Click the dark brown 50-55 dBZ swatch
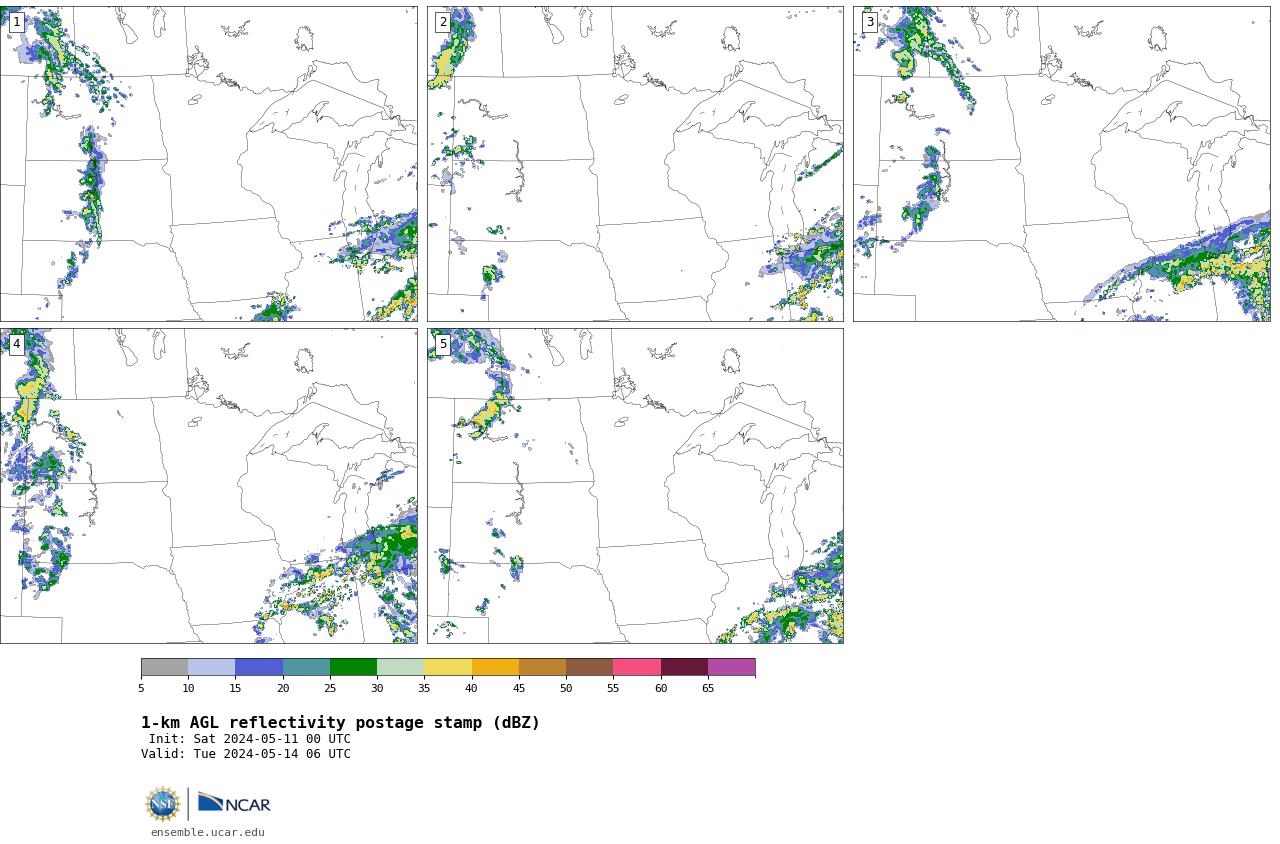This screenshot has height=844, width=1280. pyautogui.click(x=590, y=667)
